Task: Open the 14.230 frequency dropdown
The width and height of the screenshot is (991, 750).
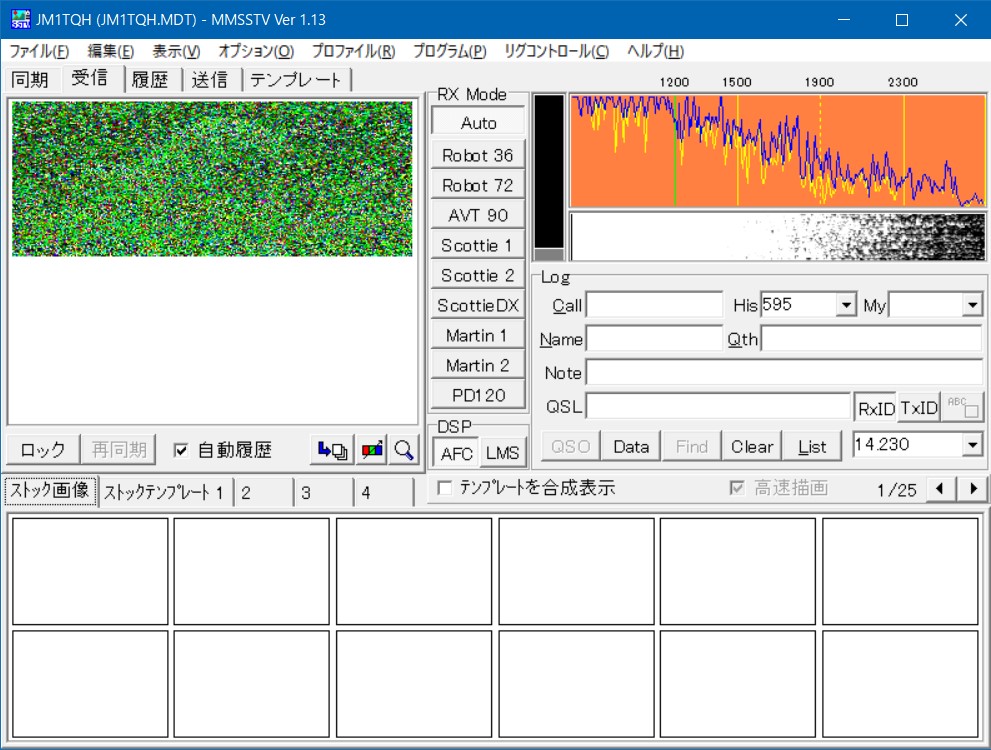Action: click(x=972, y=445)
